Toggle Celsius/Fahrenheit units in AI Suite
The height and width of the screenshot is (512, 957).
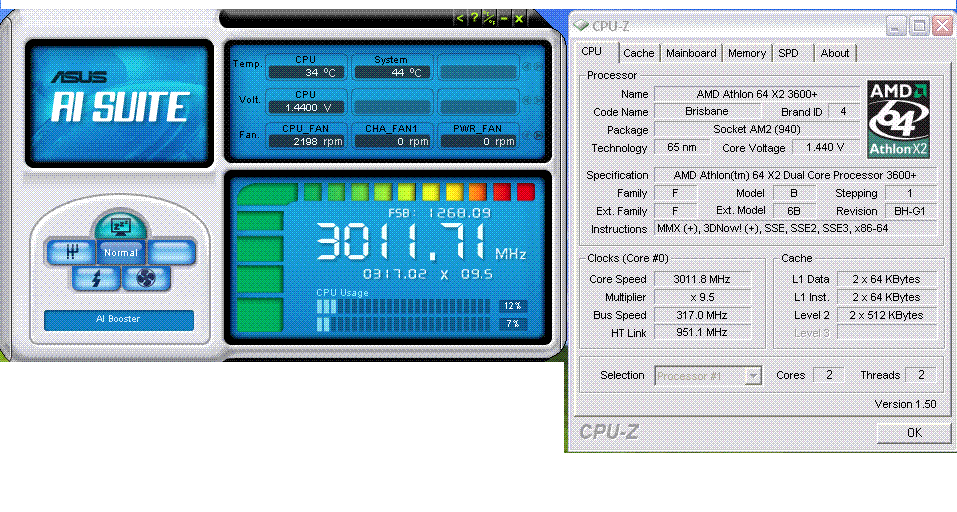click(x=489, y=18)
